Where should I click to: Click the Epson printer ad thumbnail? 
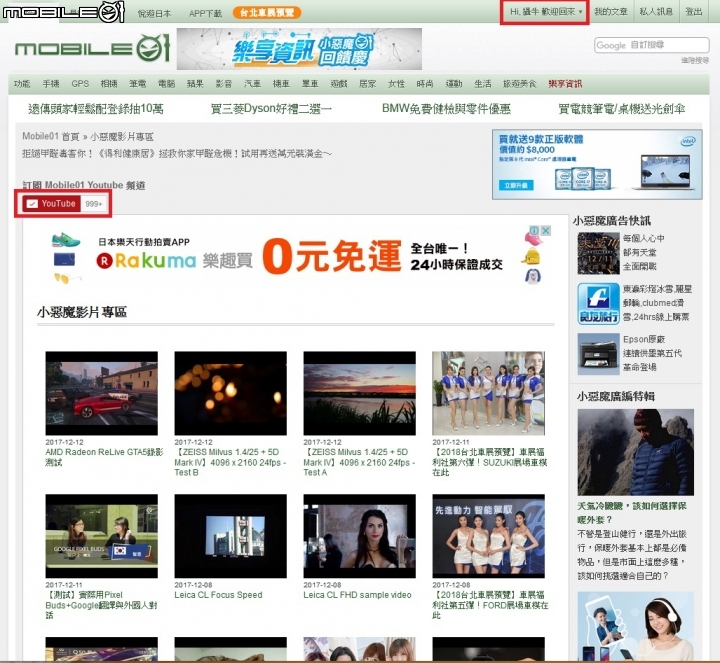click(x=598, y=354)
